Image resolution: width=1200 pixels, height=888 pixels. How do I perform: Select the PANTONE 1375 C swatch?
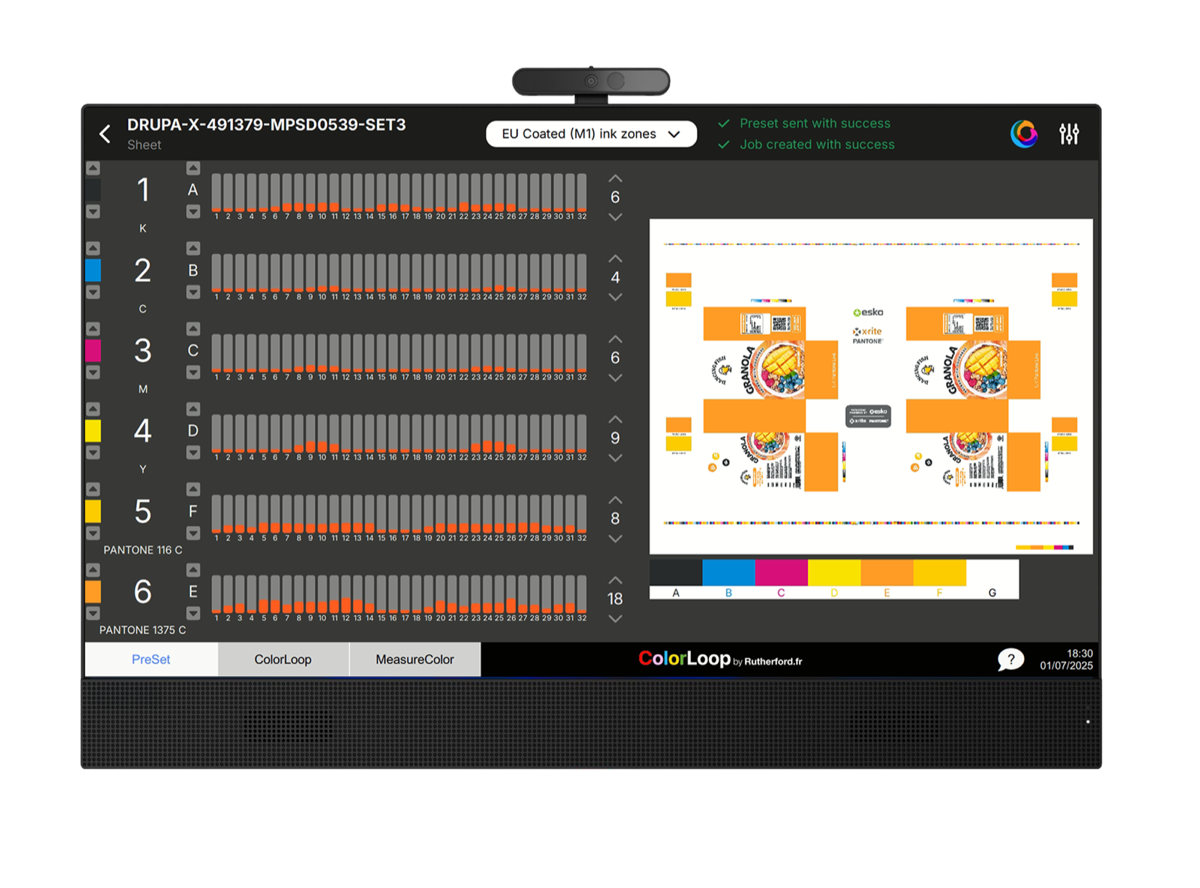tap(93, 592)
